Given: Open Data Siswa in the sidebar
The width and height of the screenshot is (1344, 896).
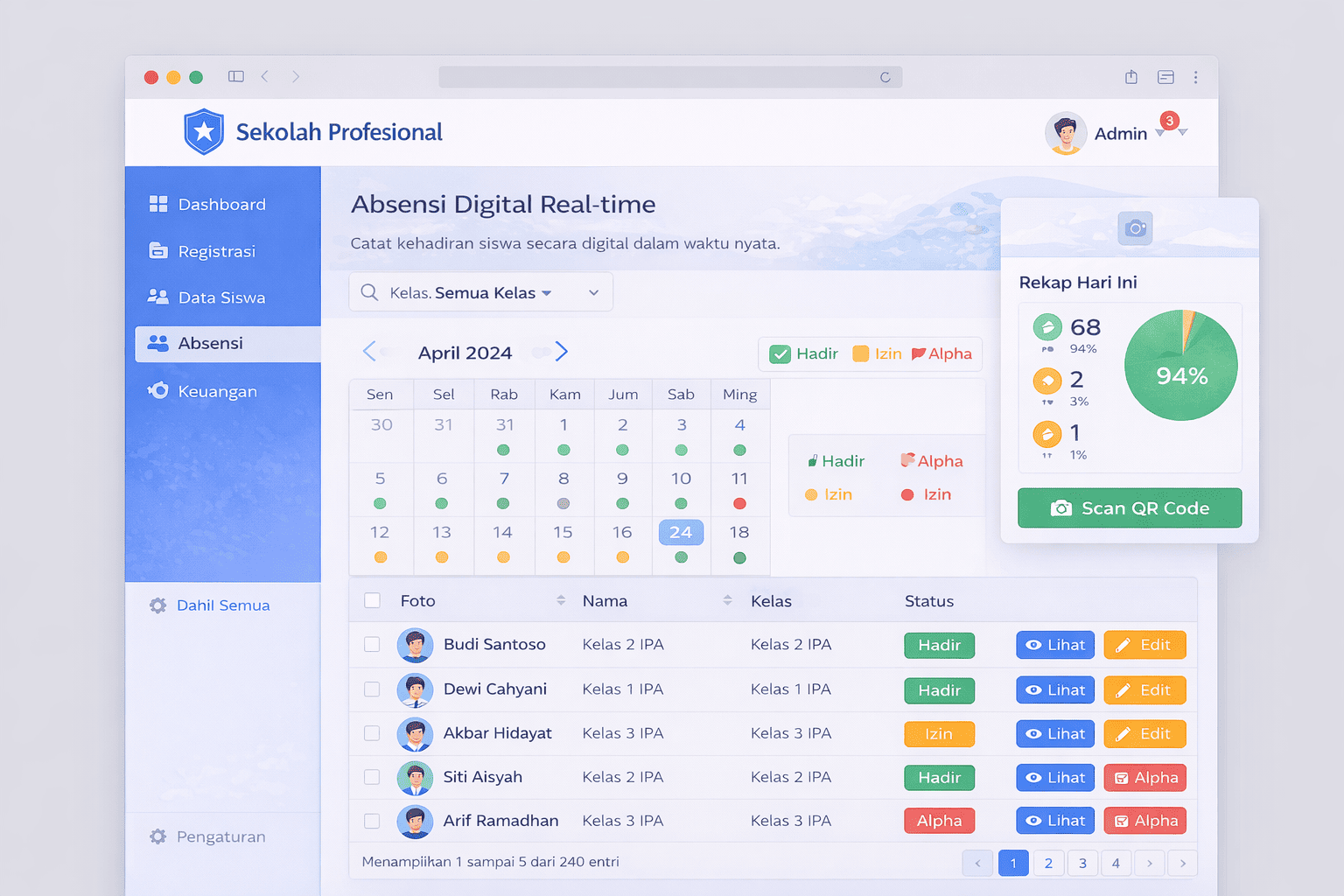Looking at the screenshot, I should (221, 297).
